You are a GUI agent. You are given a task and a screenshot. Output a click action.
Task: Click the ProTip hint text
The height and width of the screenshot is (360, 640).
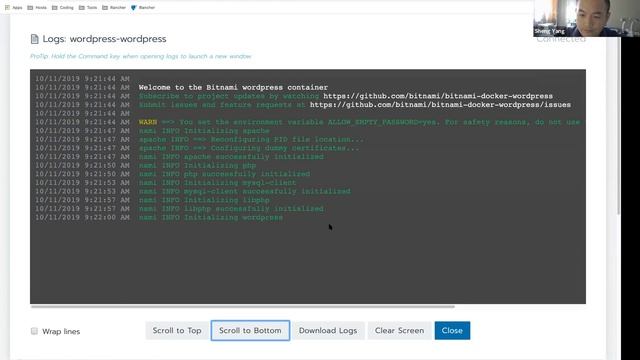click(141, 56)
